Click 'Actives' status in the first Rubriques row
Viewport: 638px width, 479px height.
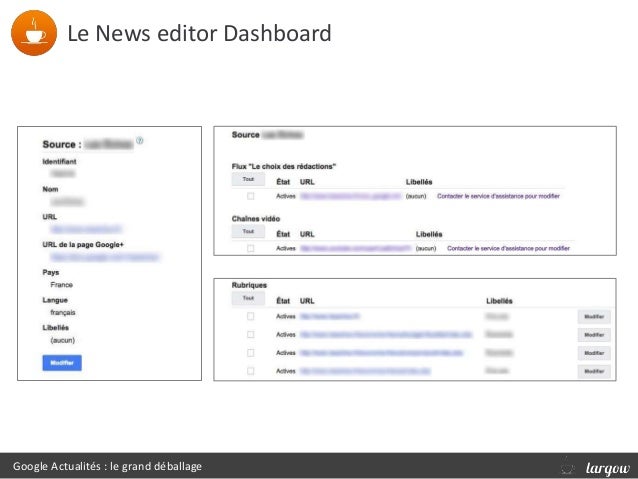[286, 316]
